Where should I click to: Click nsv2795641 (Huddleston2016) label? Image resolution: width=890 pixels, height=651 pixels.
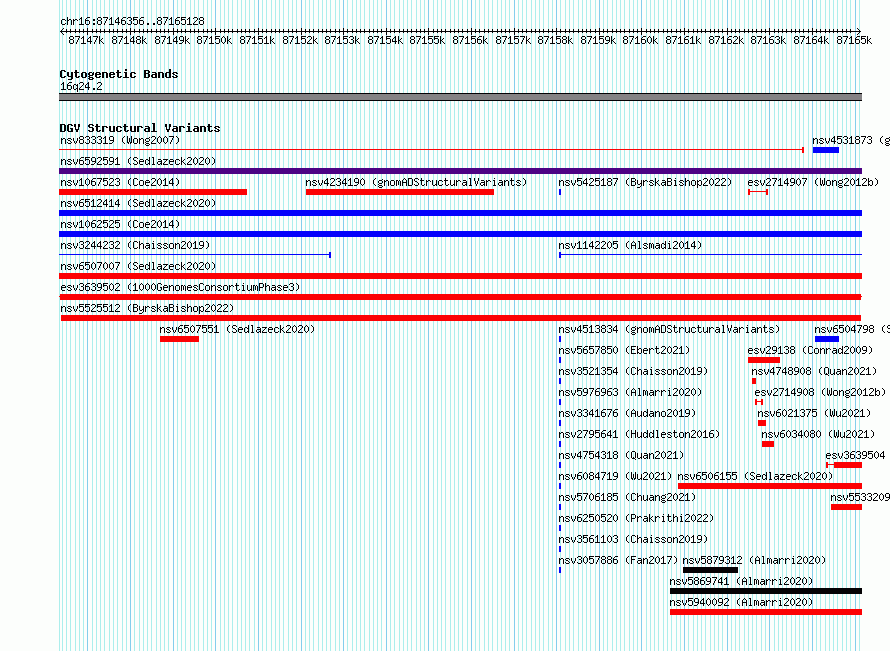[x=639, y=434]
